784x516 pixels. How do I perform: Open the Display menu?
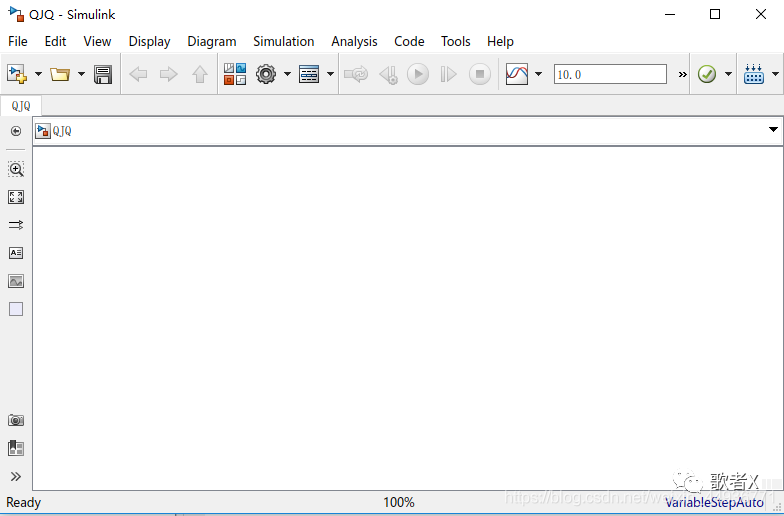coord(150,42)
